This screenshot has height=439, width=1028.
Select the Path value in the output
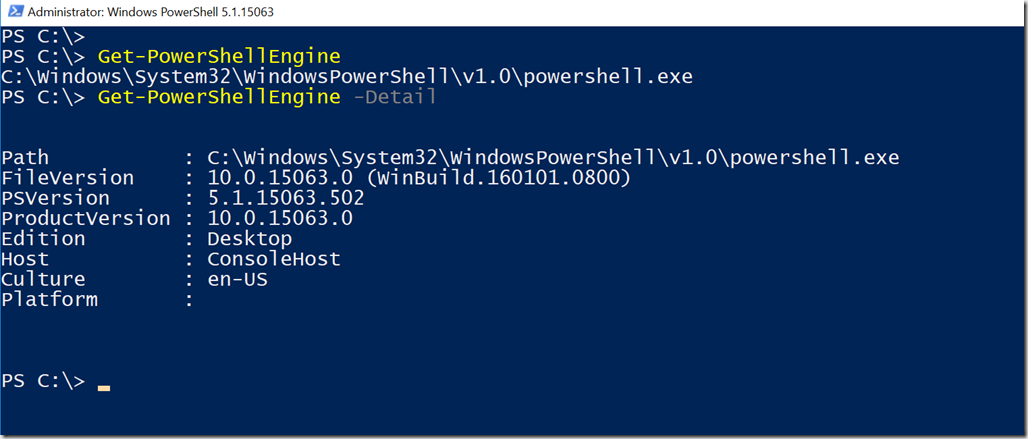point(553,158)
